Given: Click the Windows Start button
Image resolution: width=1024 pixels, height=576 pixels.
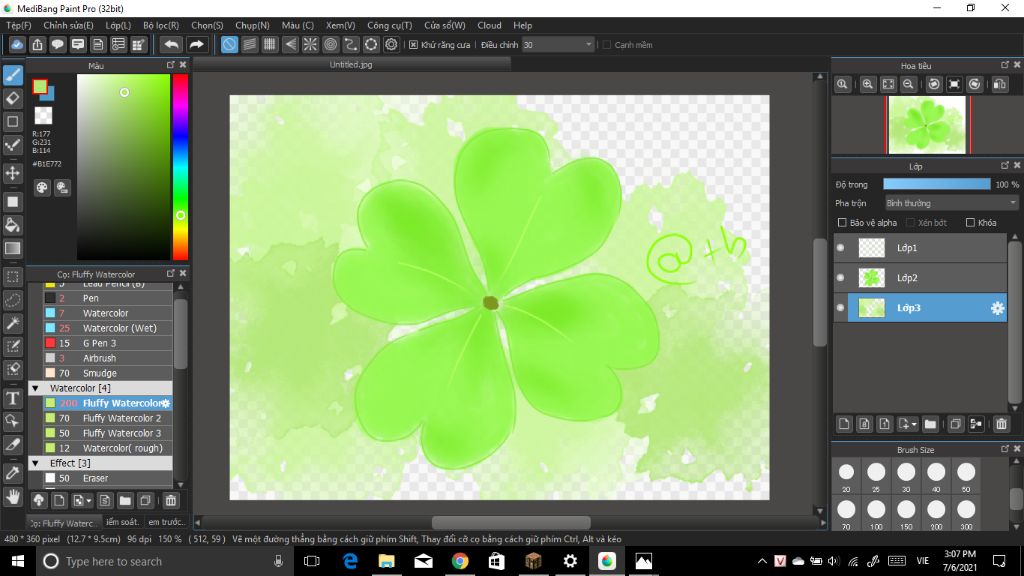Looking at the screenshot, I should tap(18, 561).
